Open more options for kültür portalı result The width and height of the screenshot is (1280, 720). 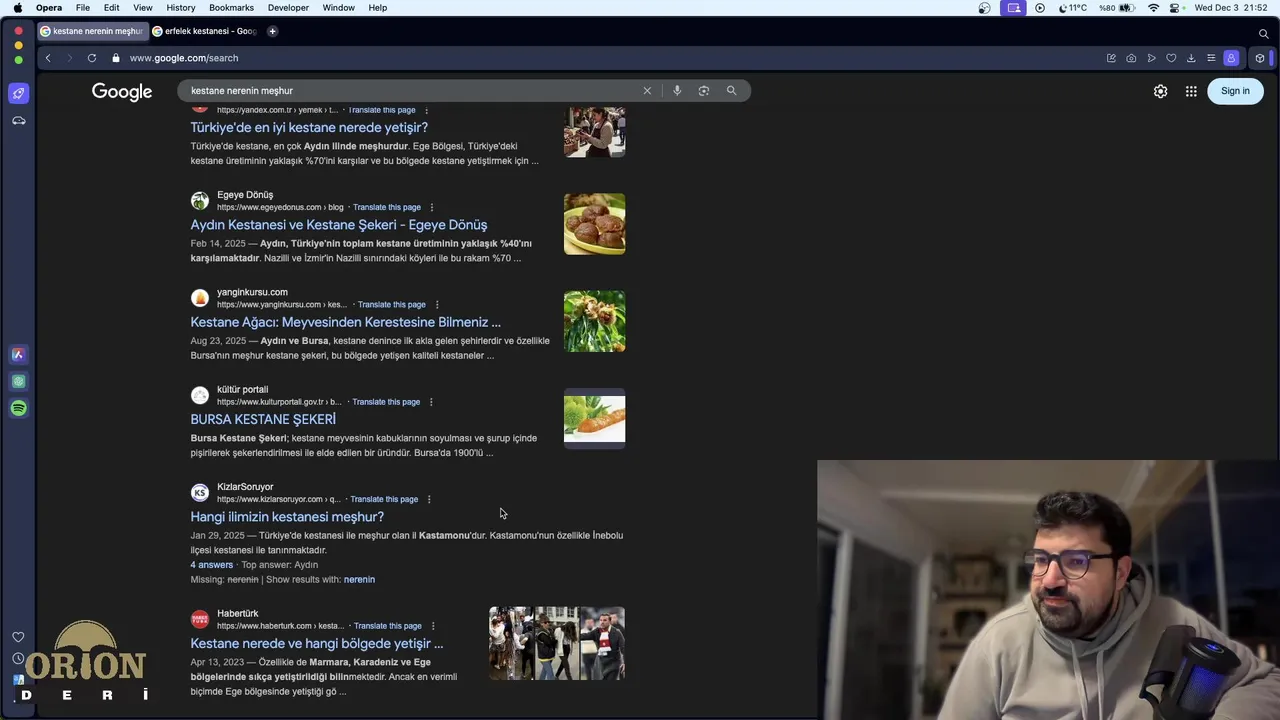pos(431,402)
